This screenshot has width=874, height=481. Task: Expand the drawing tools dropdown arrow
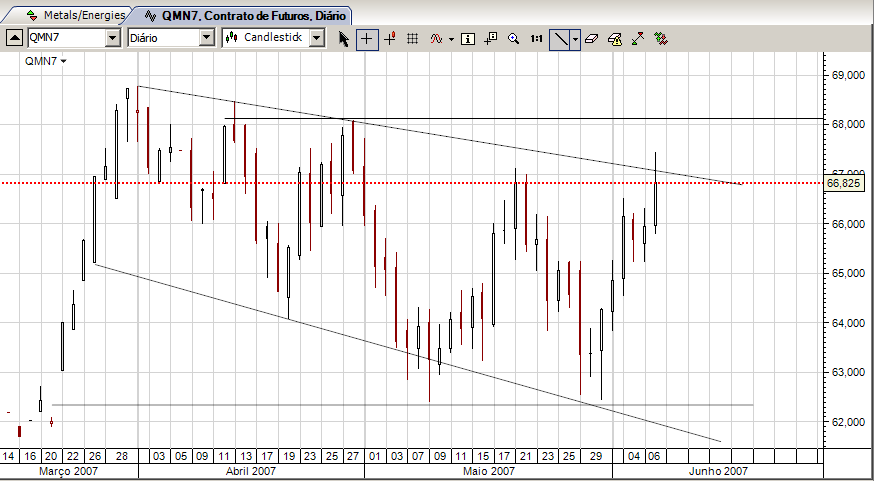pos(575,40)
